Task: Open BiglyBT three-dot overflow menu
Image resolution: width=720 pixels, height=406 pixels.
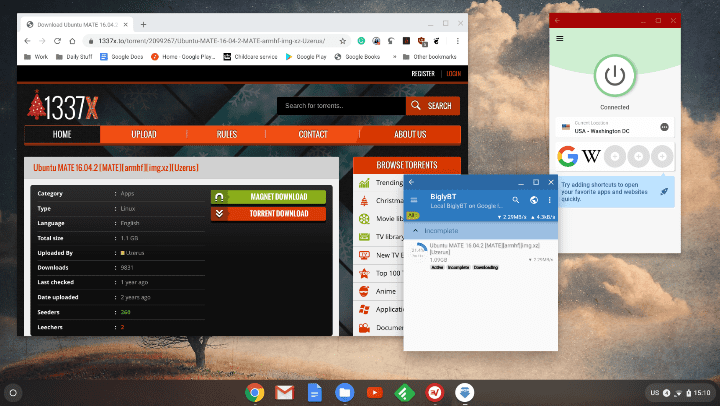Action: 549,200
